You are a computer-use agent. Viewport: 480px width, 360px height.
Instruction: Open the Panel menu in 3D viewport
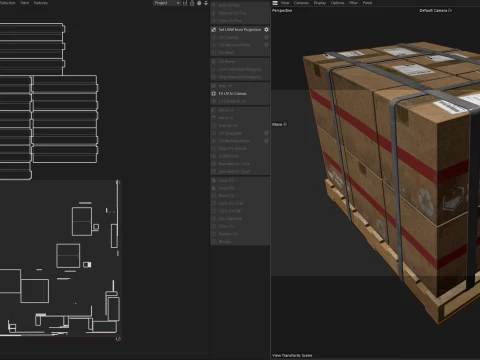click(x=367, y=3)
